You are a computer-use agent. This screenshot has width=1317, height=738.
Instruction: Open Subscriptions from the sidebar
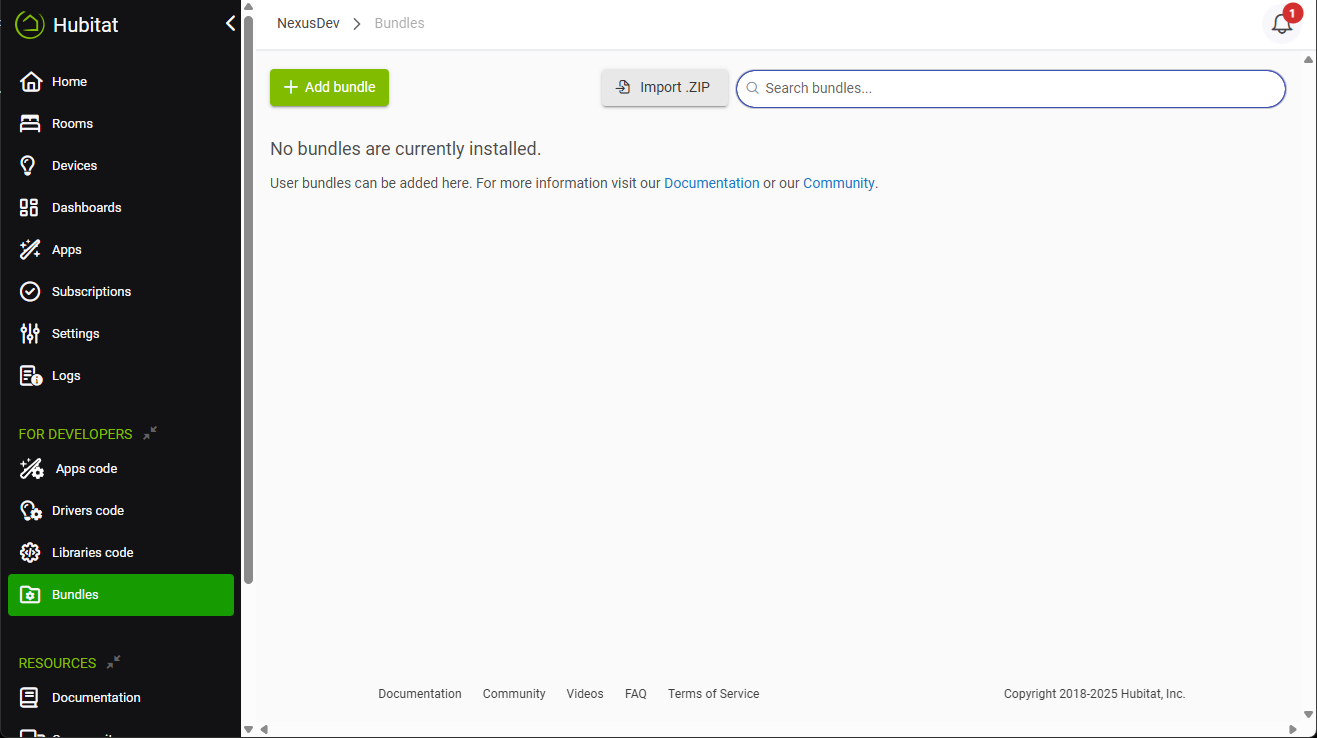(91, 292)
